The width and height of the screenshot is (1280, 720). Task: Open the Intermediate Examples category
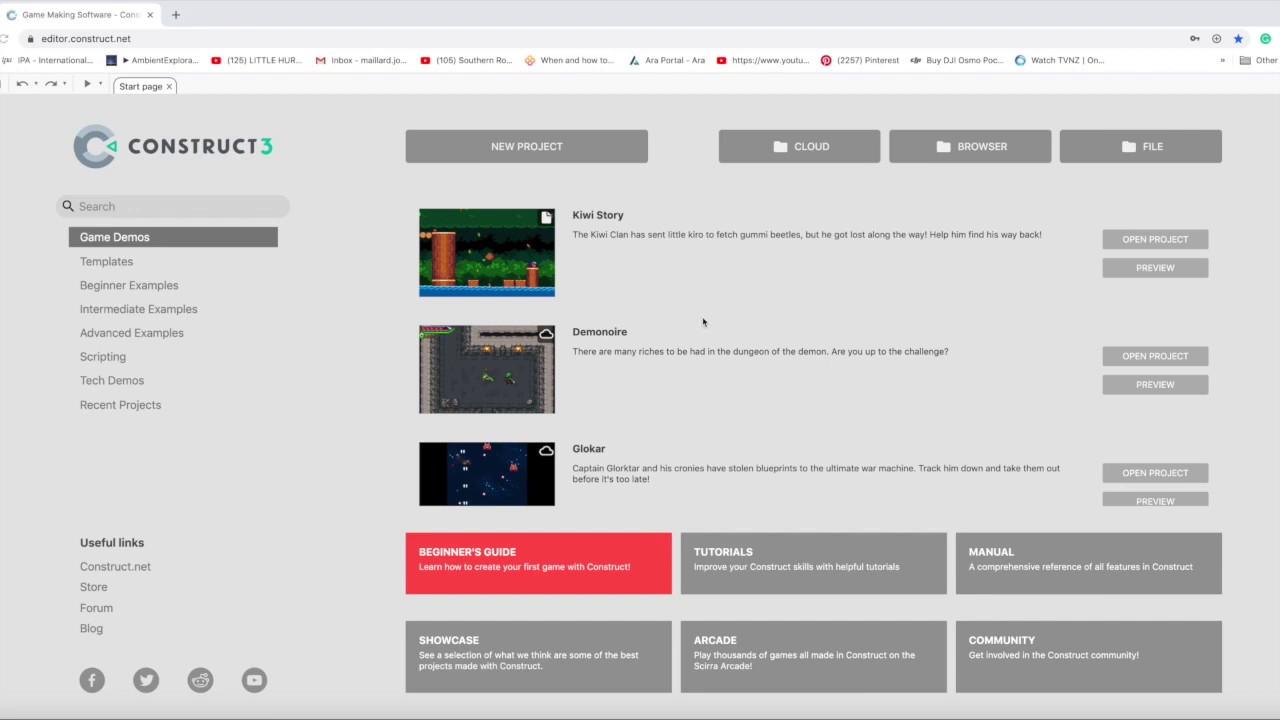[139, 309]
